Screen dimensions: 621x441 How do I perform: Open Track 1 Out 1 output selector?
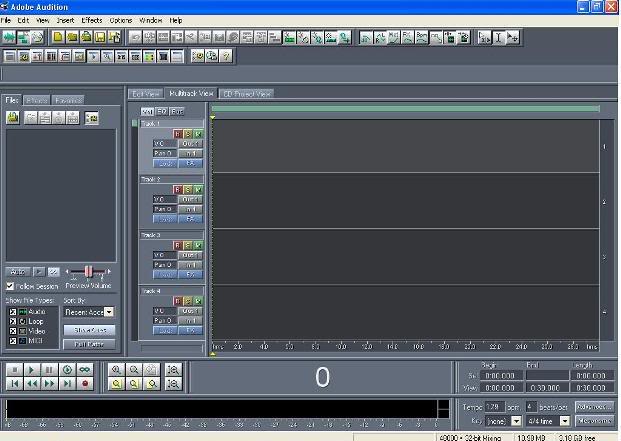click(190, 144)
